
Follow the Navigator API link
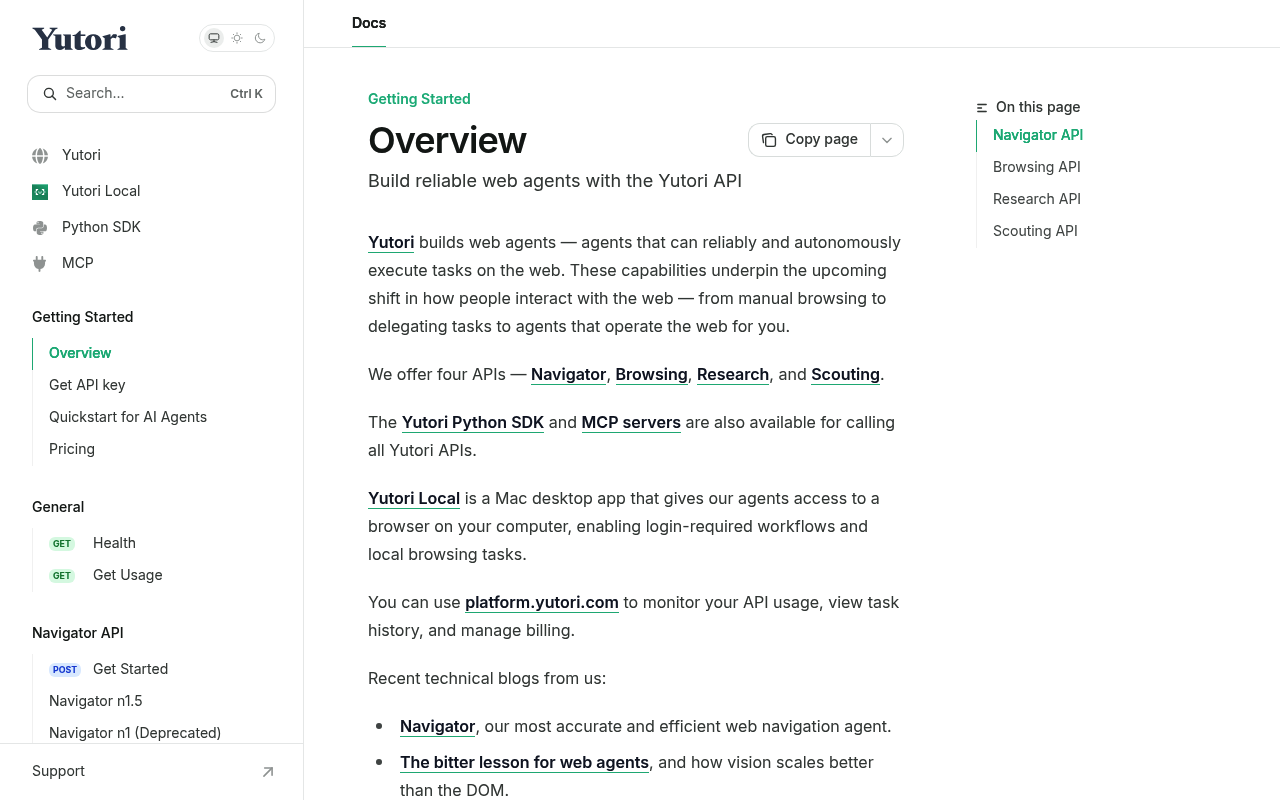point(569,374)
